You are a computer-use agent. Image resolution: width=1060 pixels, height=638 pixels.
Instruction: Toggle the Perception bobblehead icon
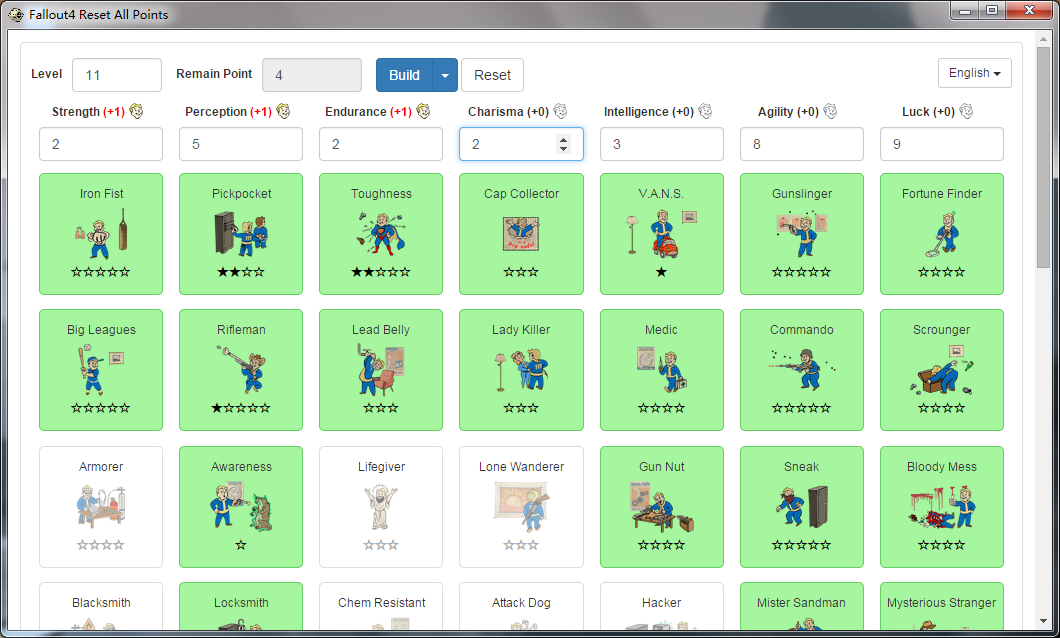click(283, 111)
